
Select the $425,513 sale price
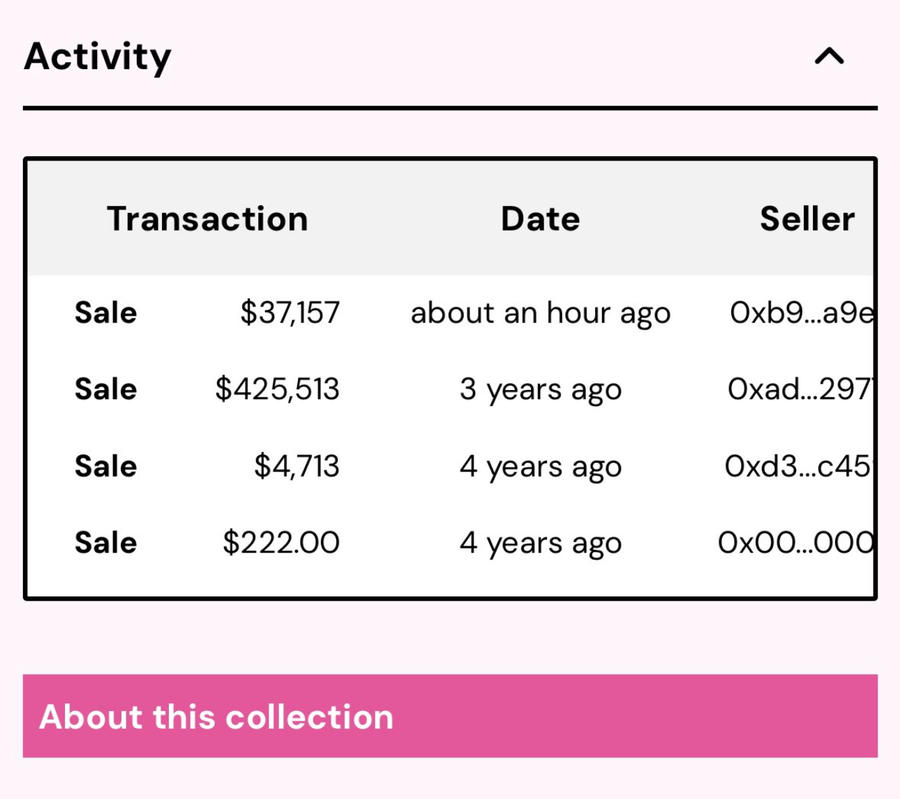[x=277, y=389]
